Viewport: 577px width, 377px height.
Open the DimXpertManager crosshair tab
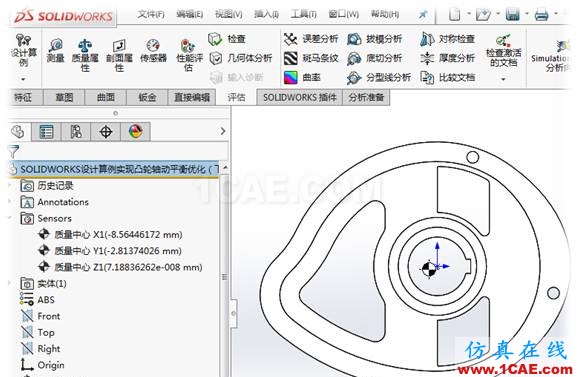pyautogui.click(x=106, y=131)
